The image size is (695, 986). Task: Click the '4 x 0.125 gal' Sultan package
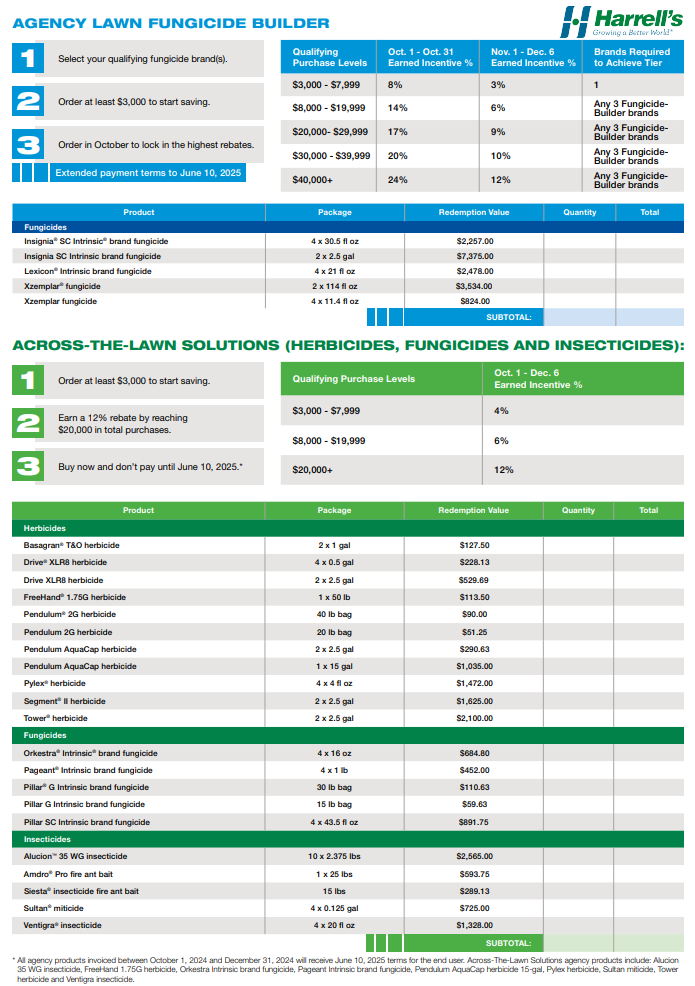point(335,908)
